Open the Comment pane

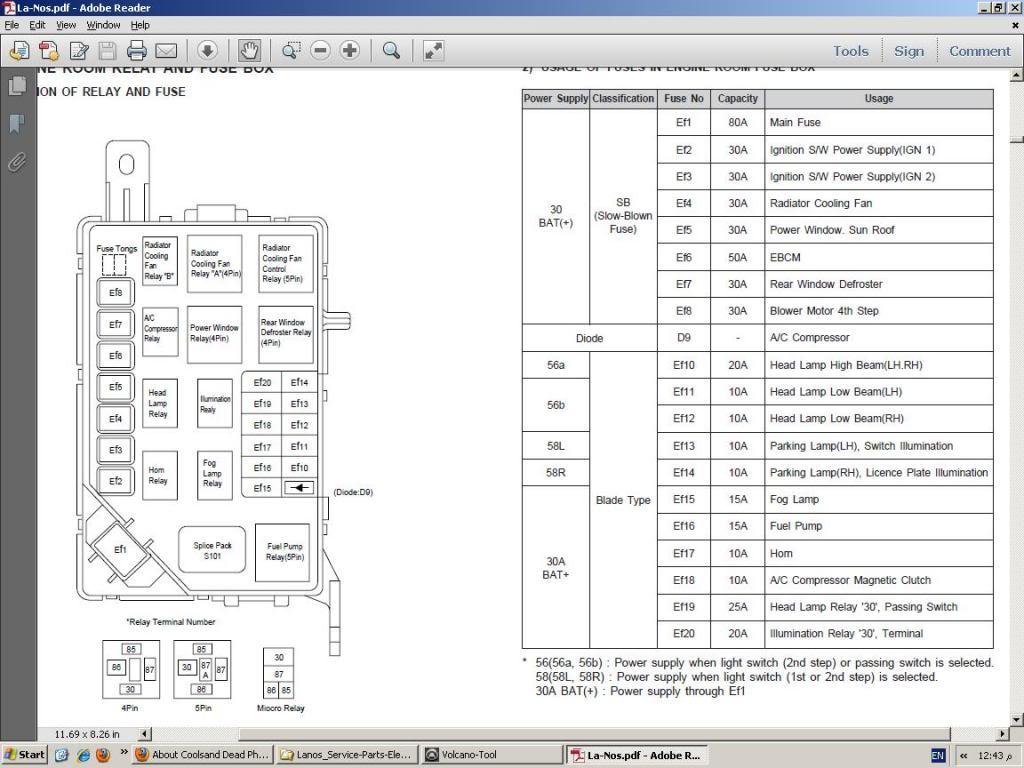coord(980,51)
